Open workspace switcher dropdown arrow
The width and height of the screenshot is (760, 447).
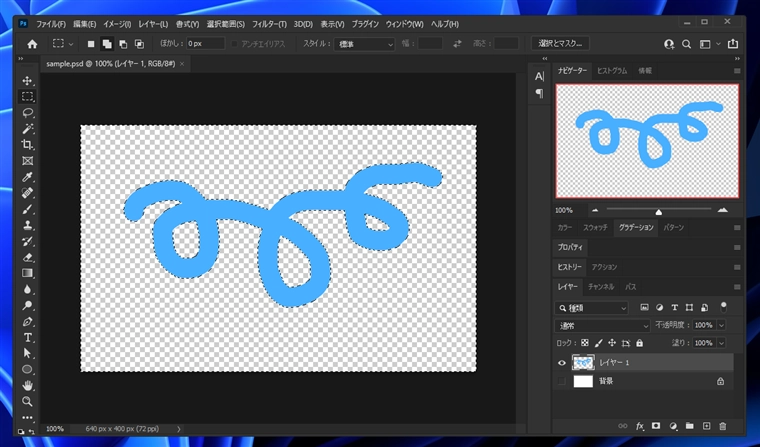coord(718,44)
